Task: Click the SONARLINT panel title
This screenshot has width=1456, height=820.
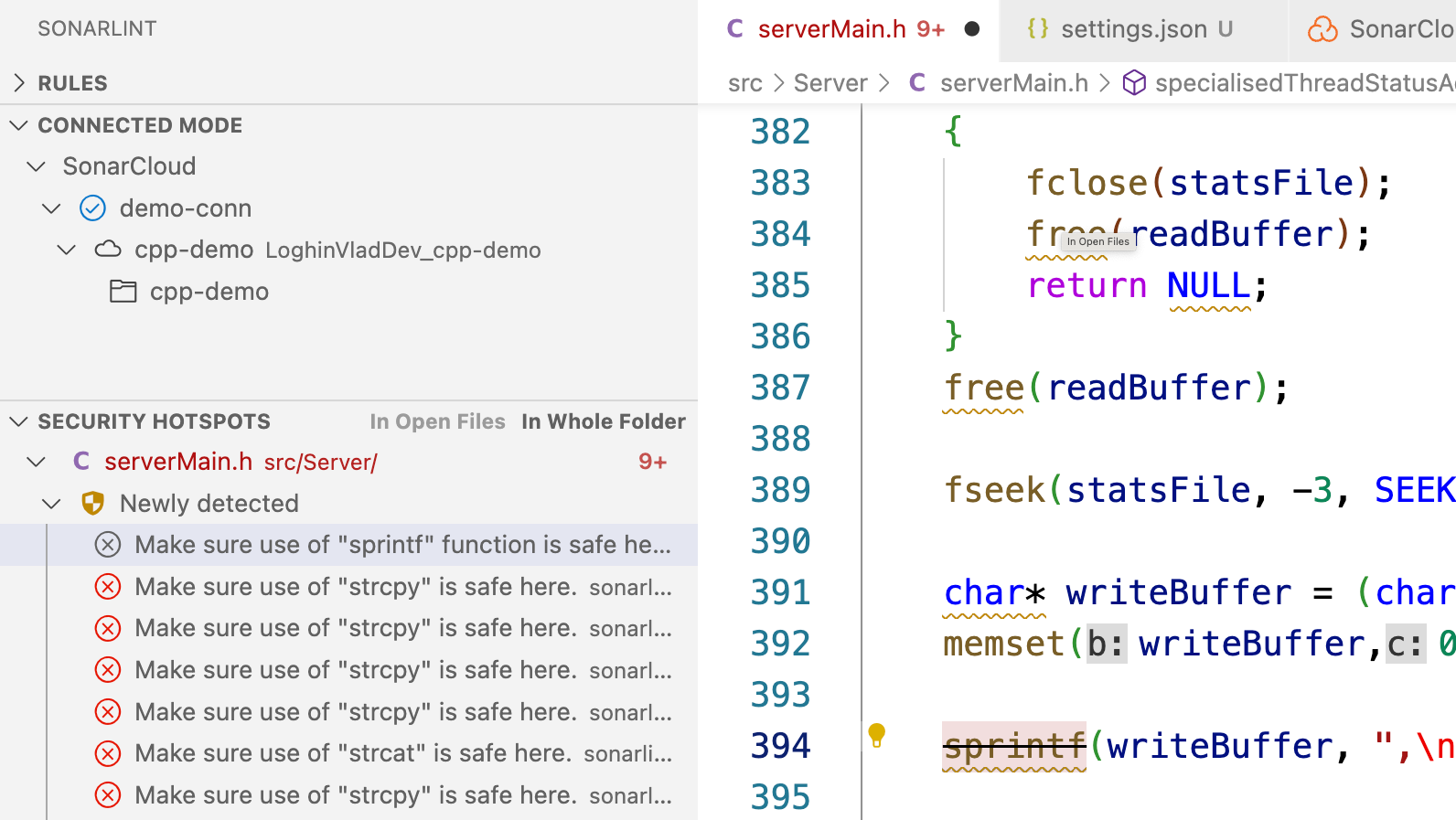Action: 97,28
